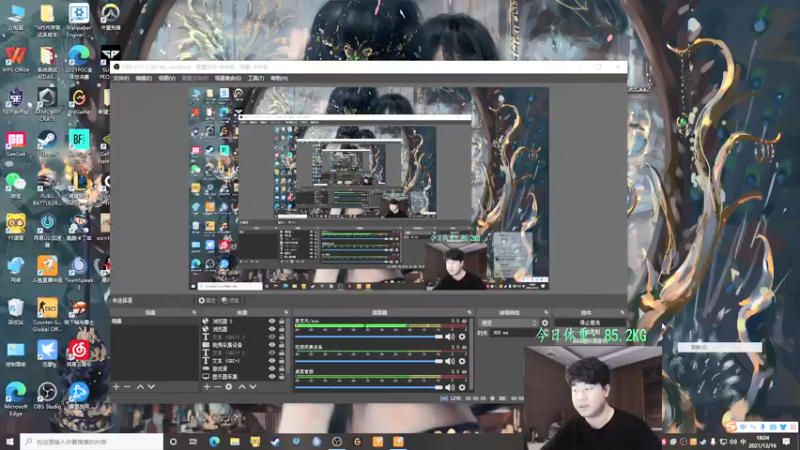This screenshot has height=450, width=800.
Task: Mute the 视频采集设备 mixer speaker icon
Action: (449, 361)
